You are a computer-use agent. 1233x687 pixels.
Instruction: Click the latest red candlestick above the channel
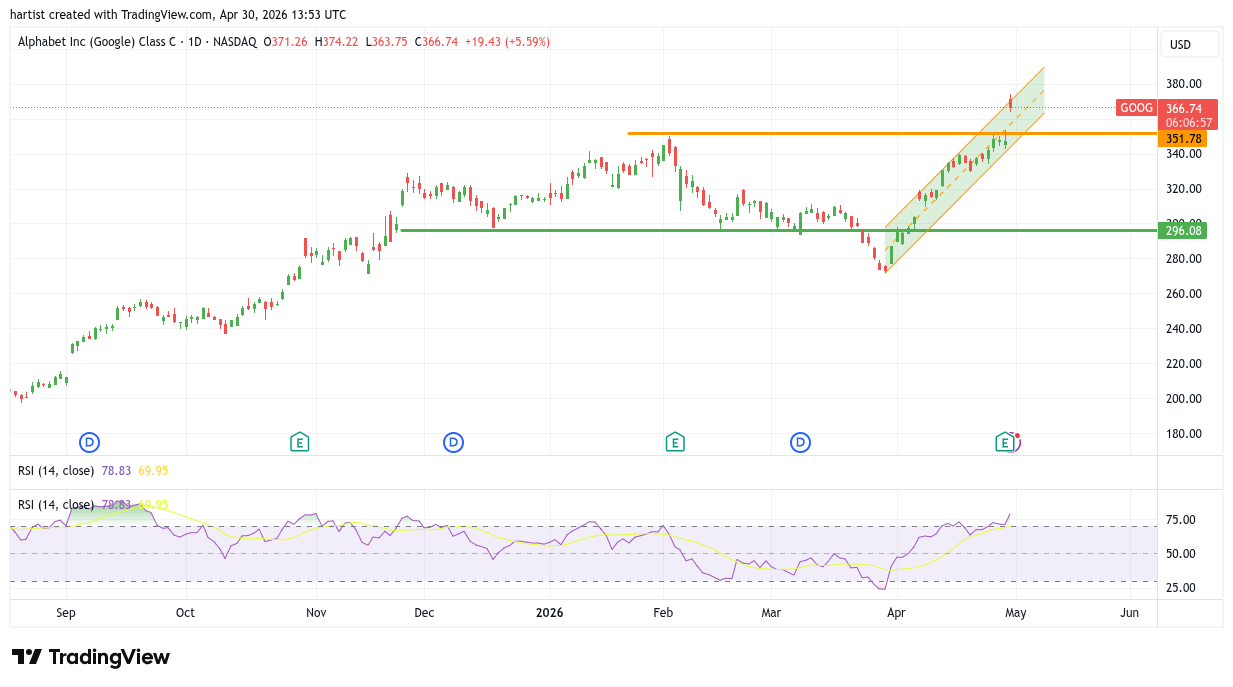pos(1011,102)
